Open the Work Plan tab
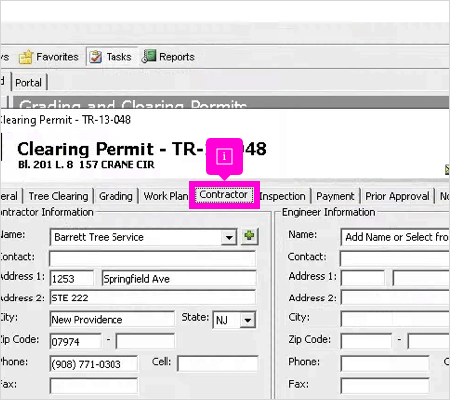450x400 pixels. pyautogui.click(x=166, y=196)
